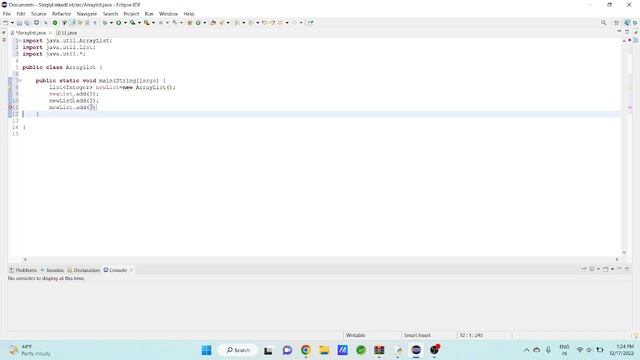The image size is (640, 360).
Task: Collapse the import block fold on line 1
Action: coord(20,41)
